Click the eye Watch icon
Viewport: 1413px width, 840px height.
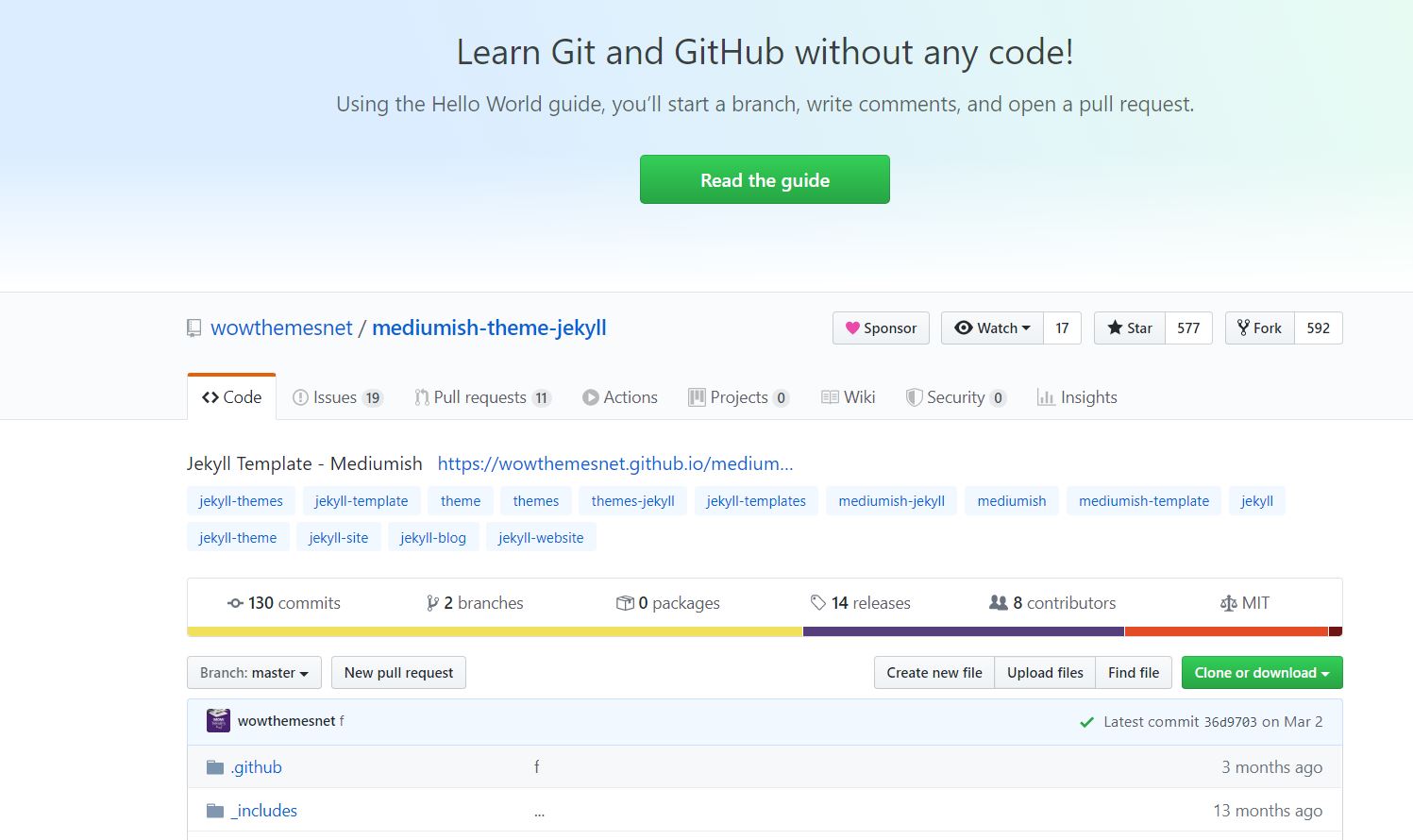click(964, 328)
